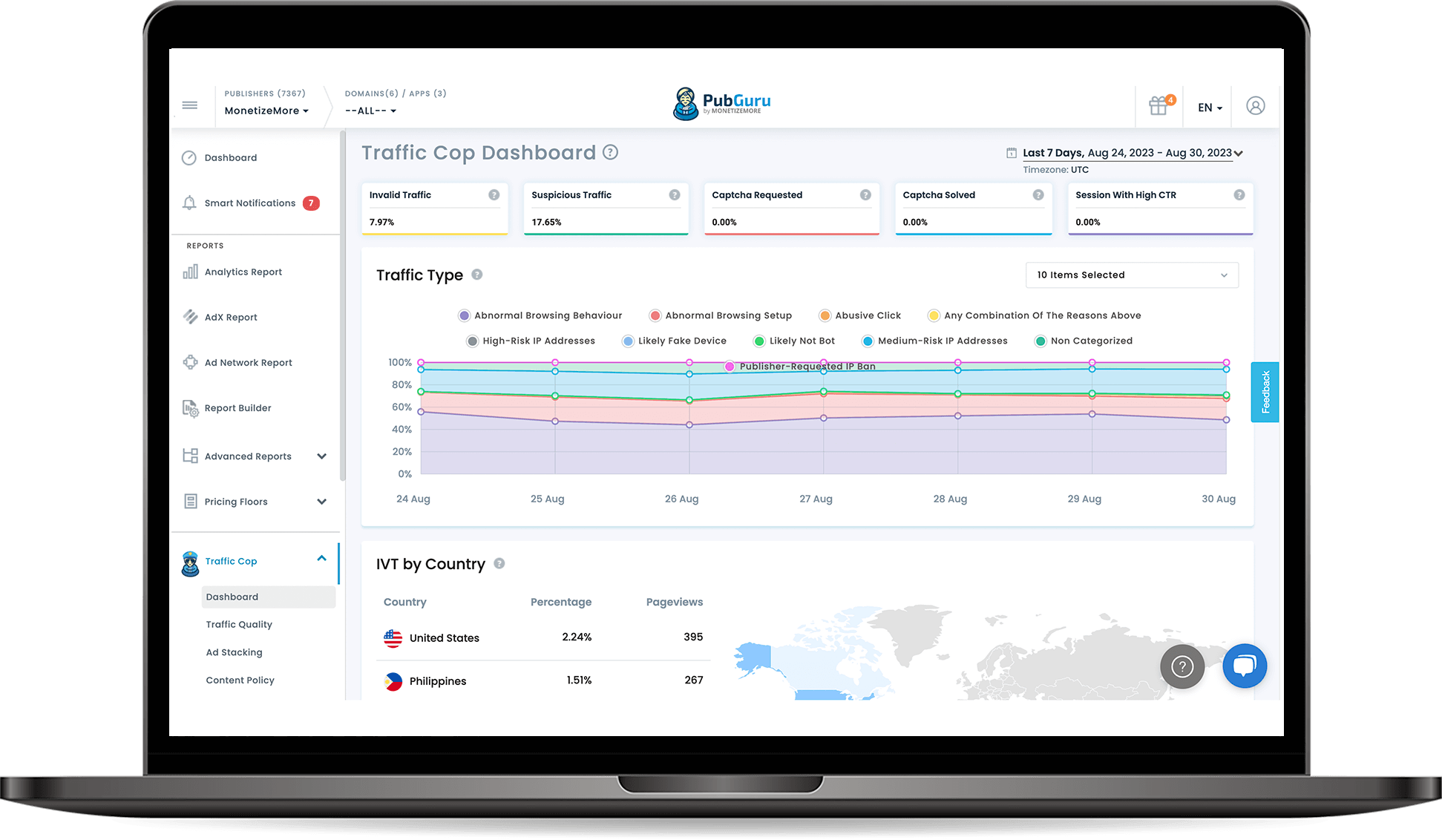This screenshot has height=840, width=1442.
Task: Toggle High-Risk IP Addresses legend series
Action: pos(531,341)
